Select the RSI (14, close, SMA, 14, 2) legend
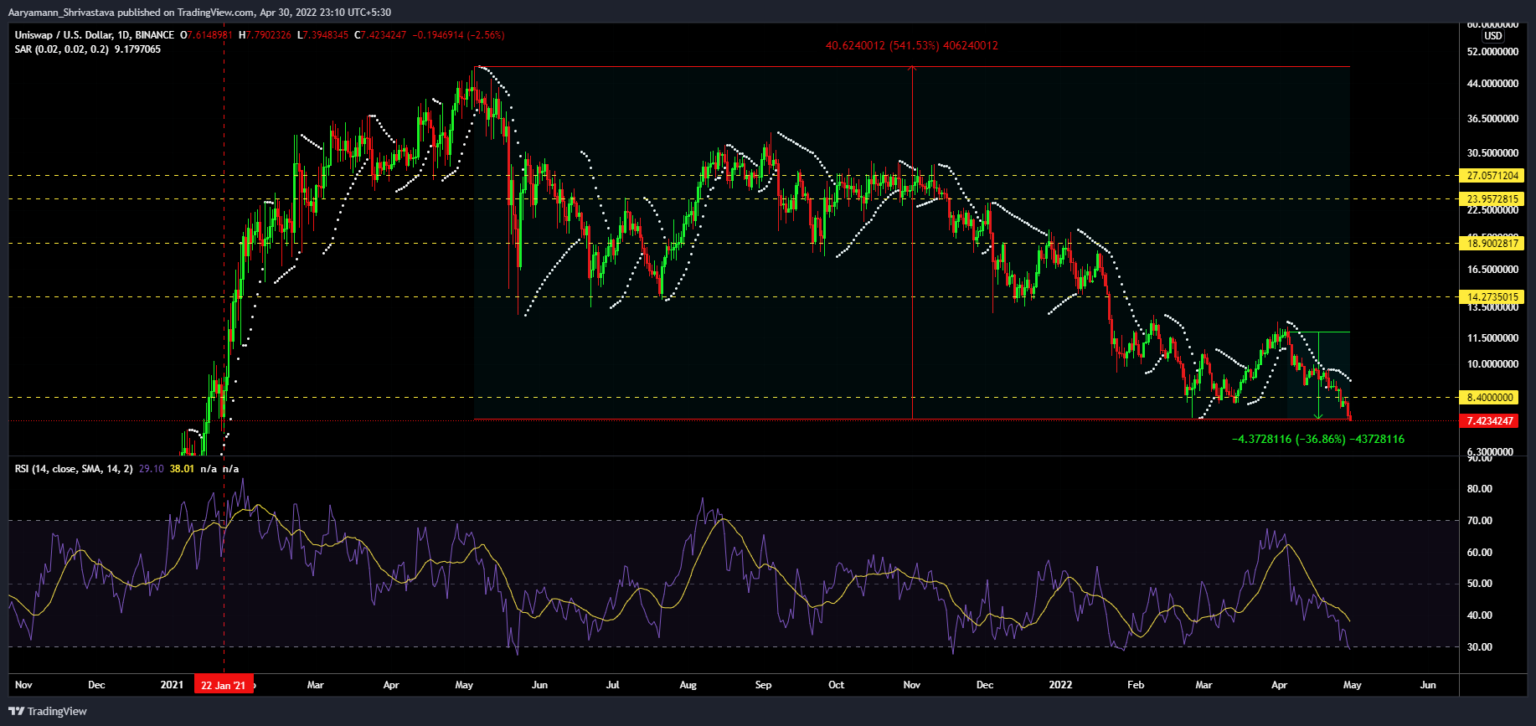Screen dimensions: 1536x726 [x=71, y=467]
